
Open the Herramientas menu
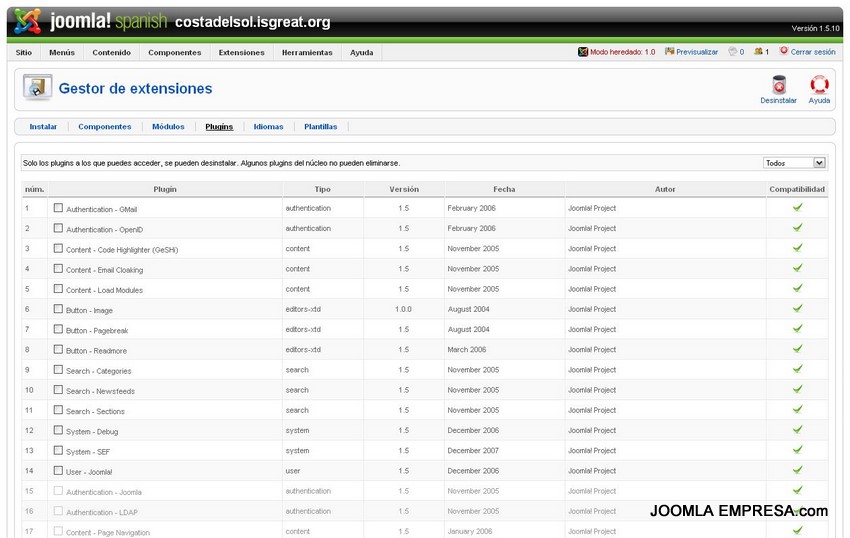(307, 53)
